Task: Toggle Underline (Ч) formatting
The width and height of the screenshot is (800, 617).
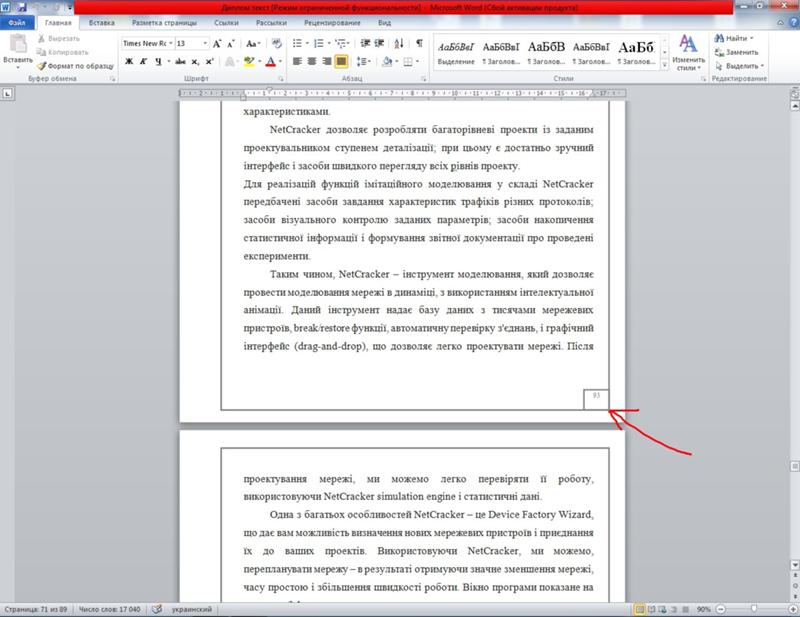Action: [158, 61]
